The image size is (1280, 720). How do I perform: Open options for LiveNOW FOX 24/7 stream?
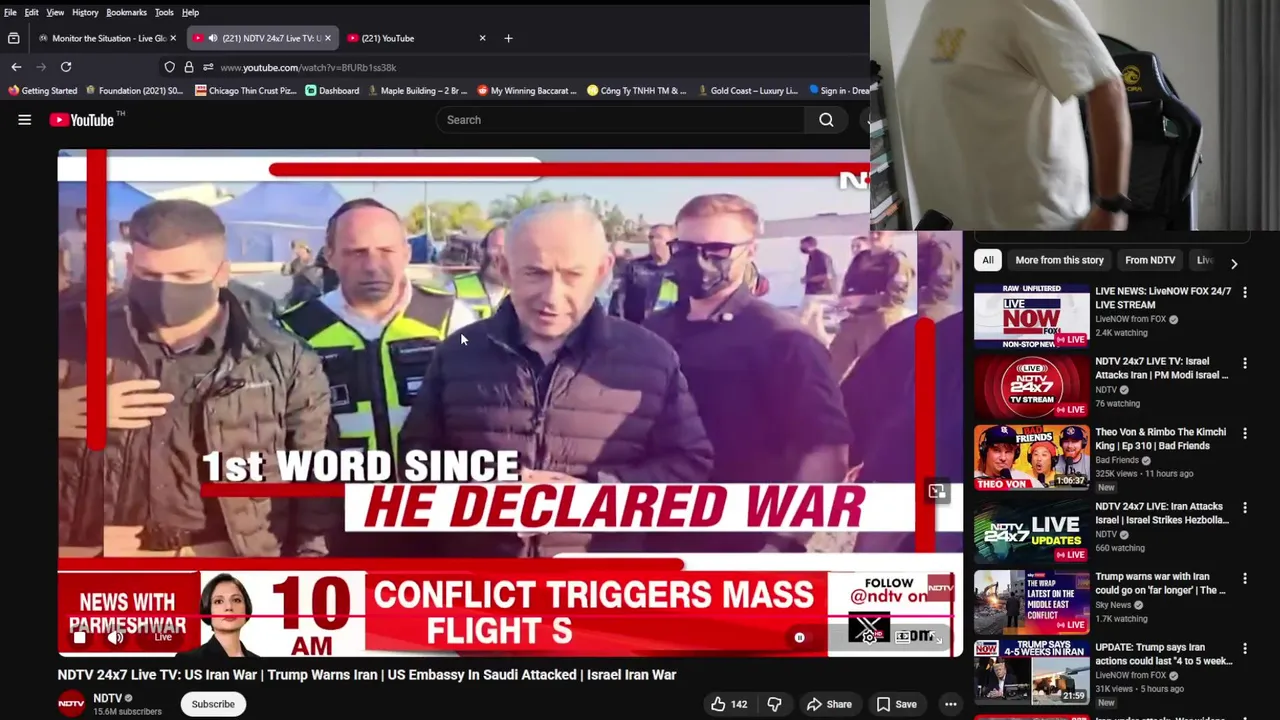(x=1245, y=292)
